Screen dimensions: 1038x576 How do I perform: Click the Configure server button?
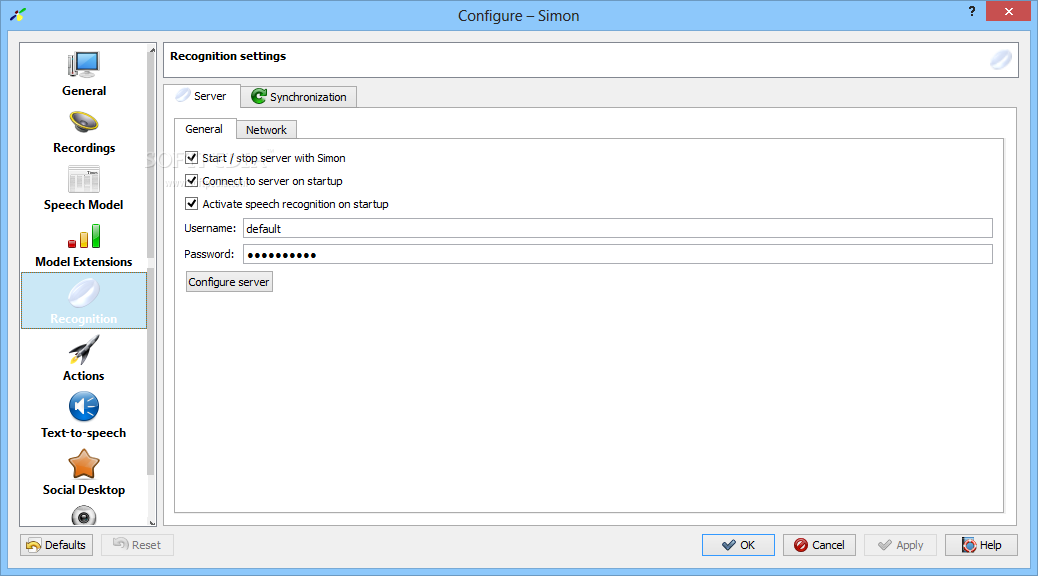point(229,282)
